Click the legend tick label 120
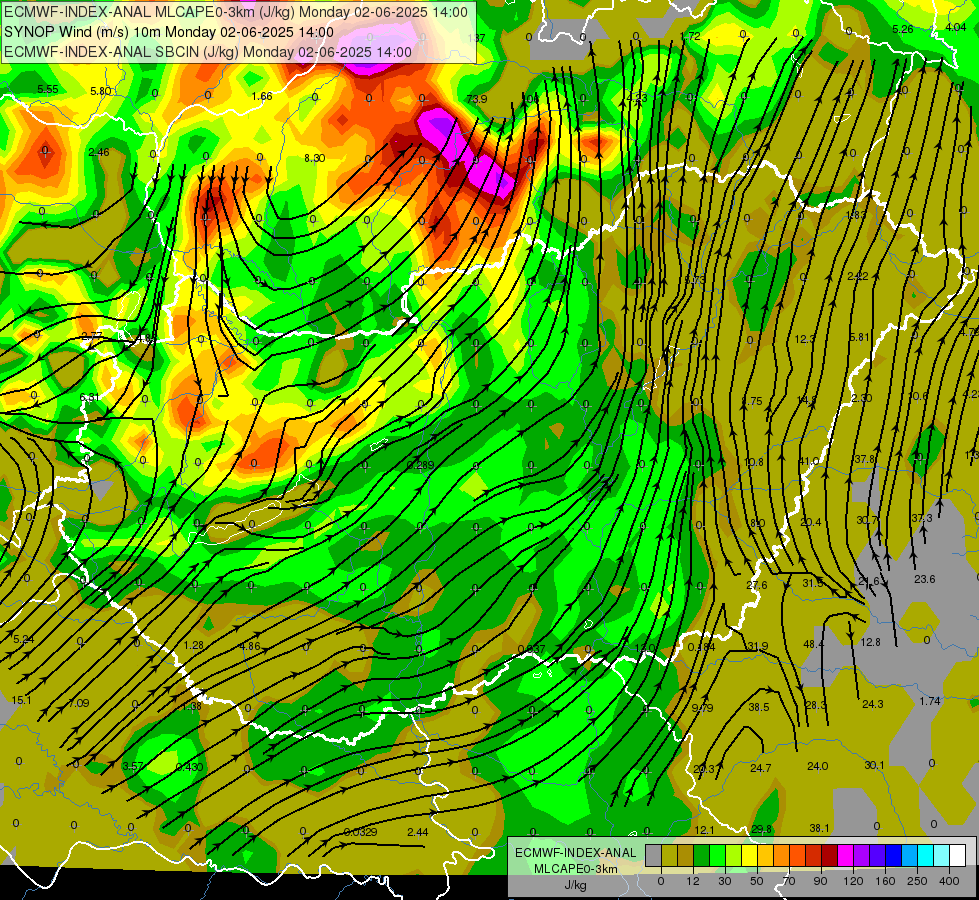This screenshot has width=979, height=900. (853, 881)
